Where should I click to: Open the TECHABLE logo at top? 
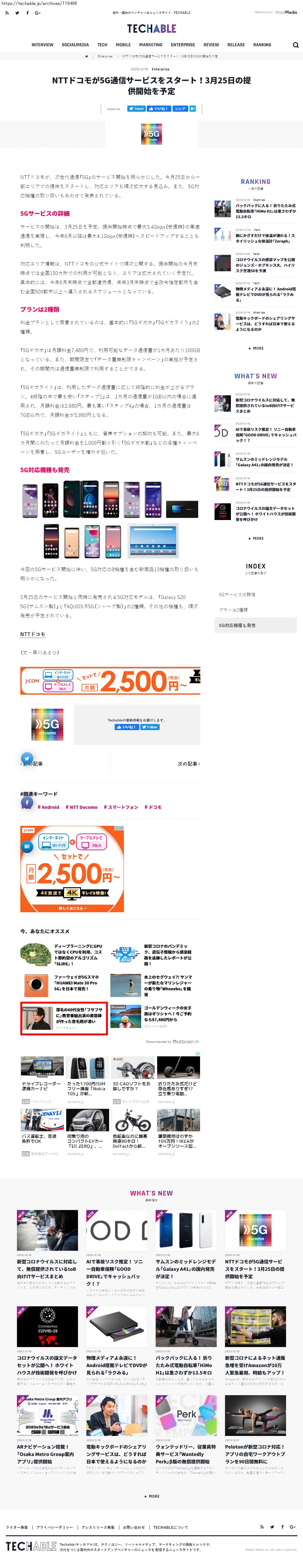(152, 29)
